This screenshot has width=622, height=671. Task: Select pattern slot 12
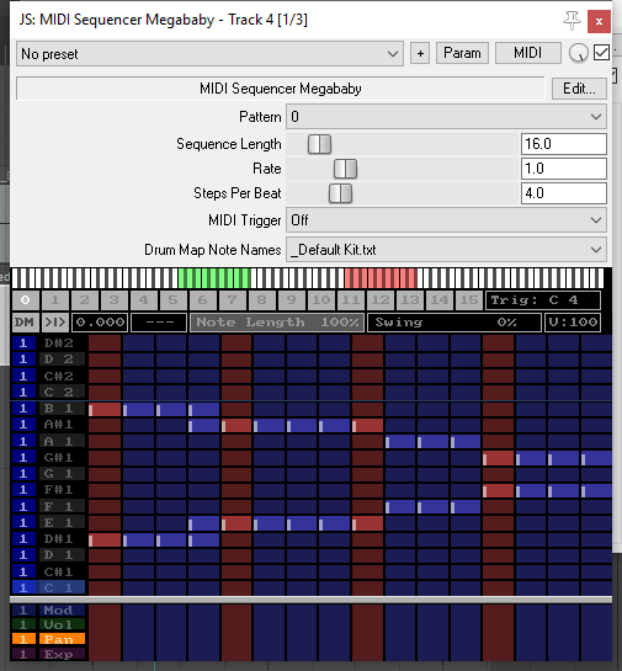[380, 300]
